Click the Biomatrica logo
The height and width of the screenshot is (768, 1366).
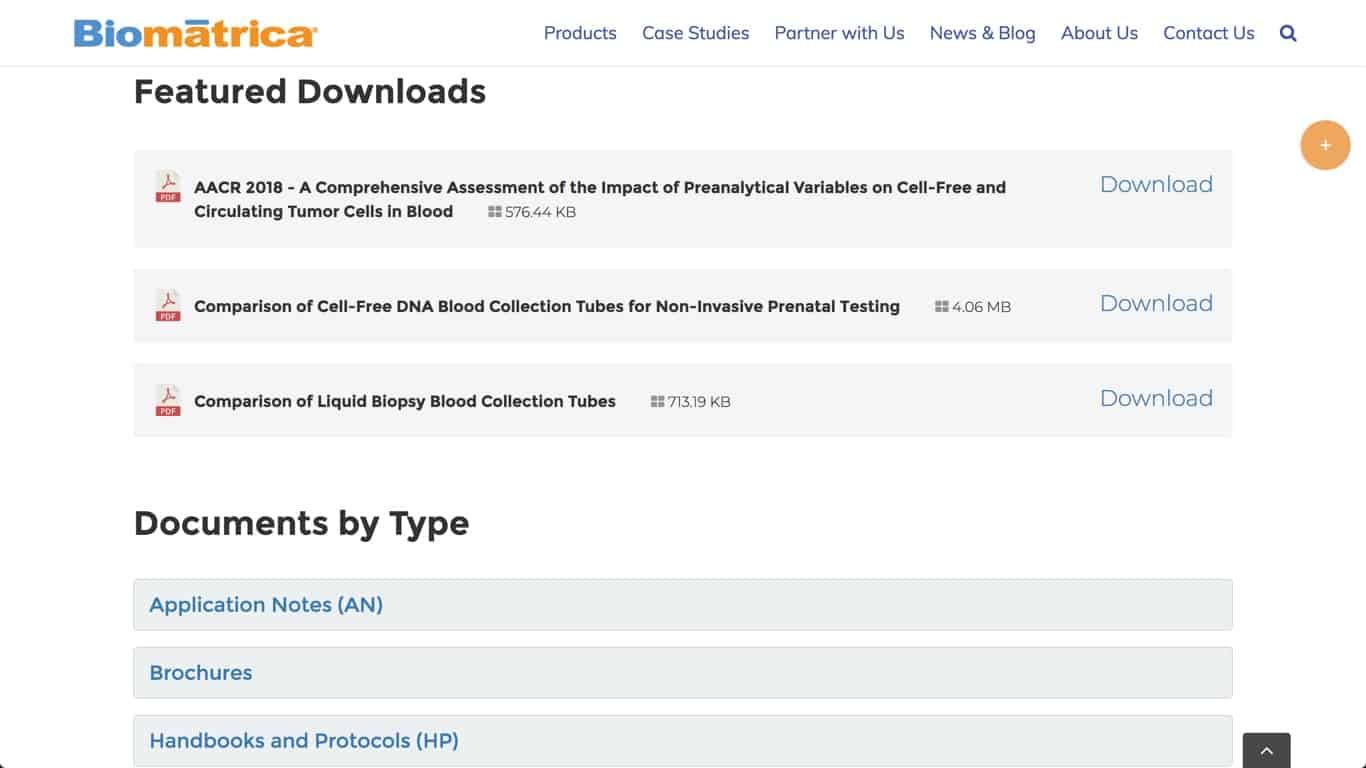click(x=196, y=33)
